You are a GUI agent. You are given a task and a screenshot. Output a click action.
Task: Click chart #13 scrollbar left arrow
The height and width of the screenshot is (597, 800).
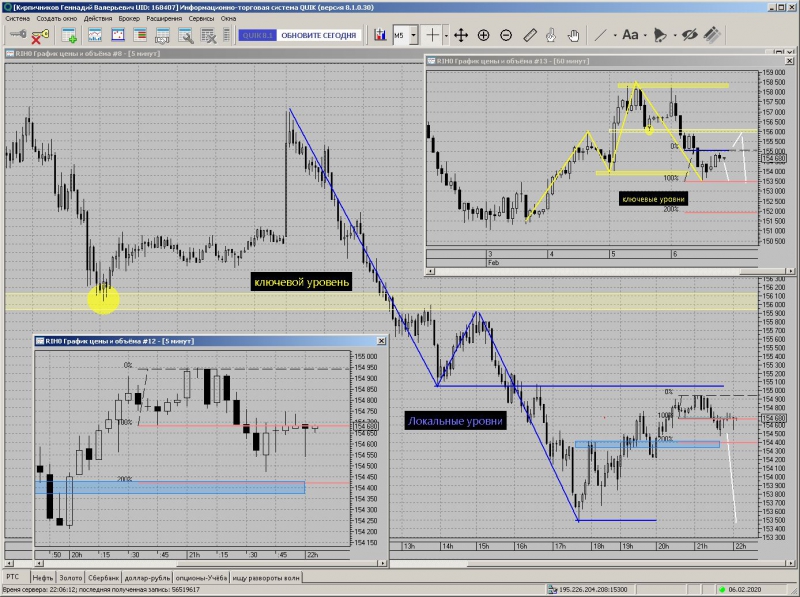click(x=431, y=271)
